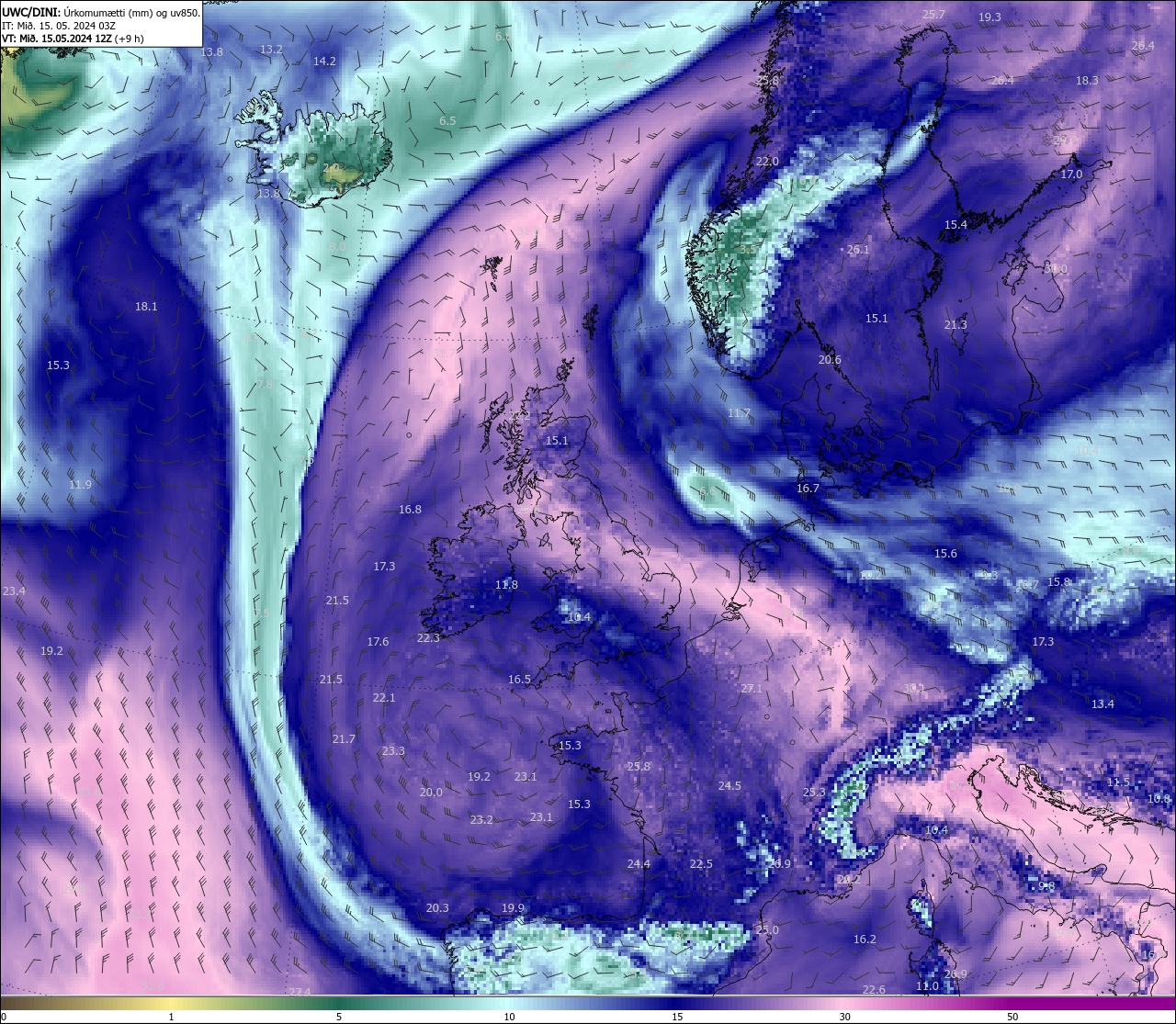1176x1024 pixels.
Task: Click the map value 25.3
Action: point(814,793)
